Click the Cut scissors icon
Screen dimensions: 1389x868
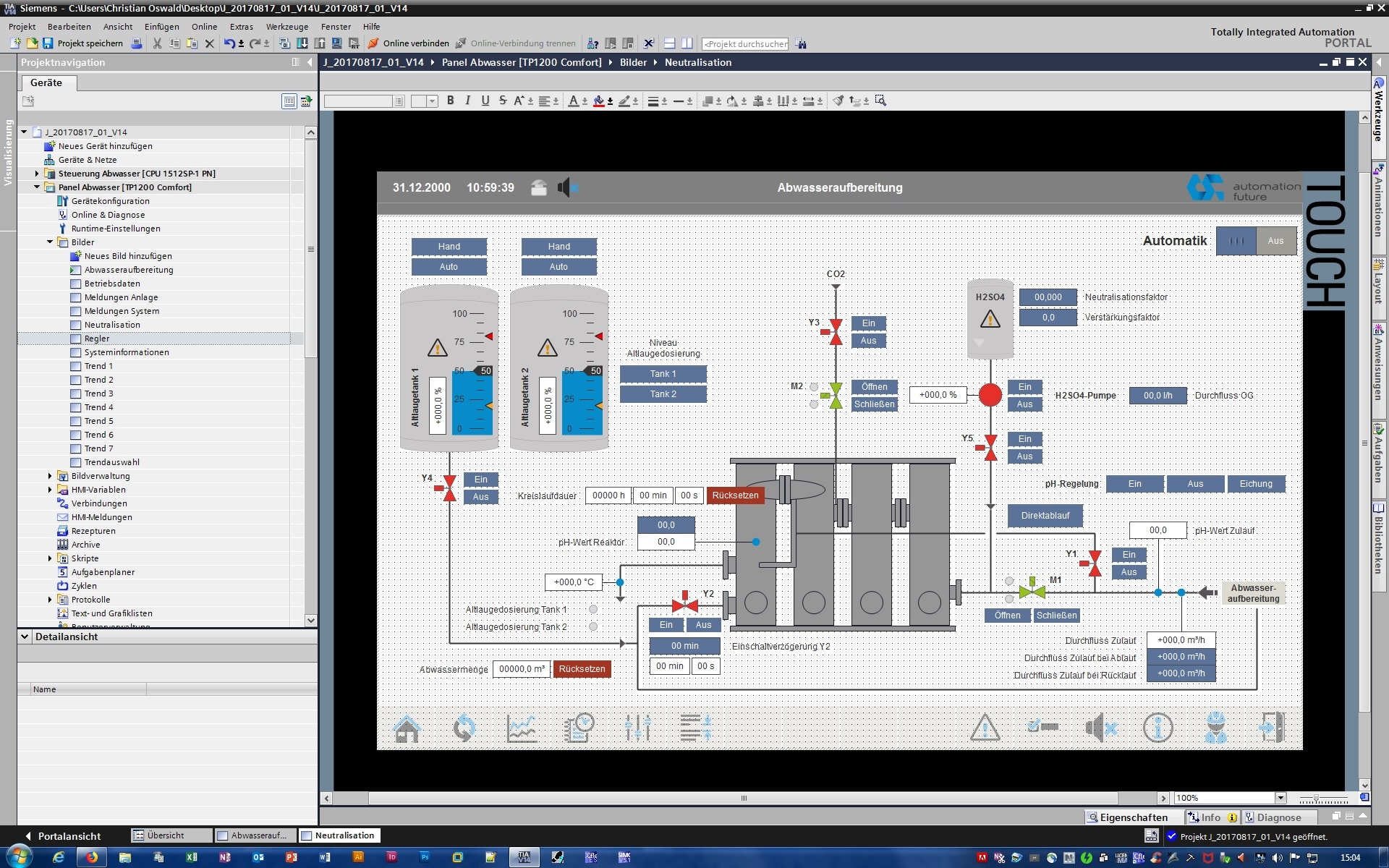pos(157,43)
